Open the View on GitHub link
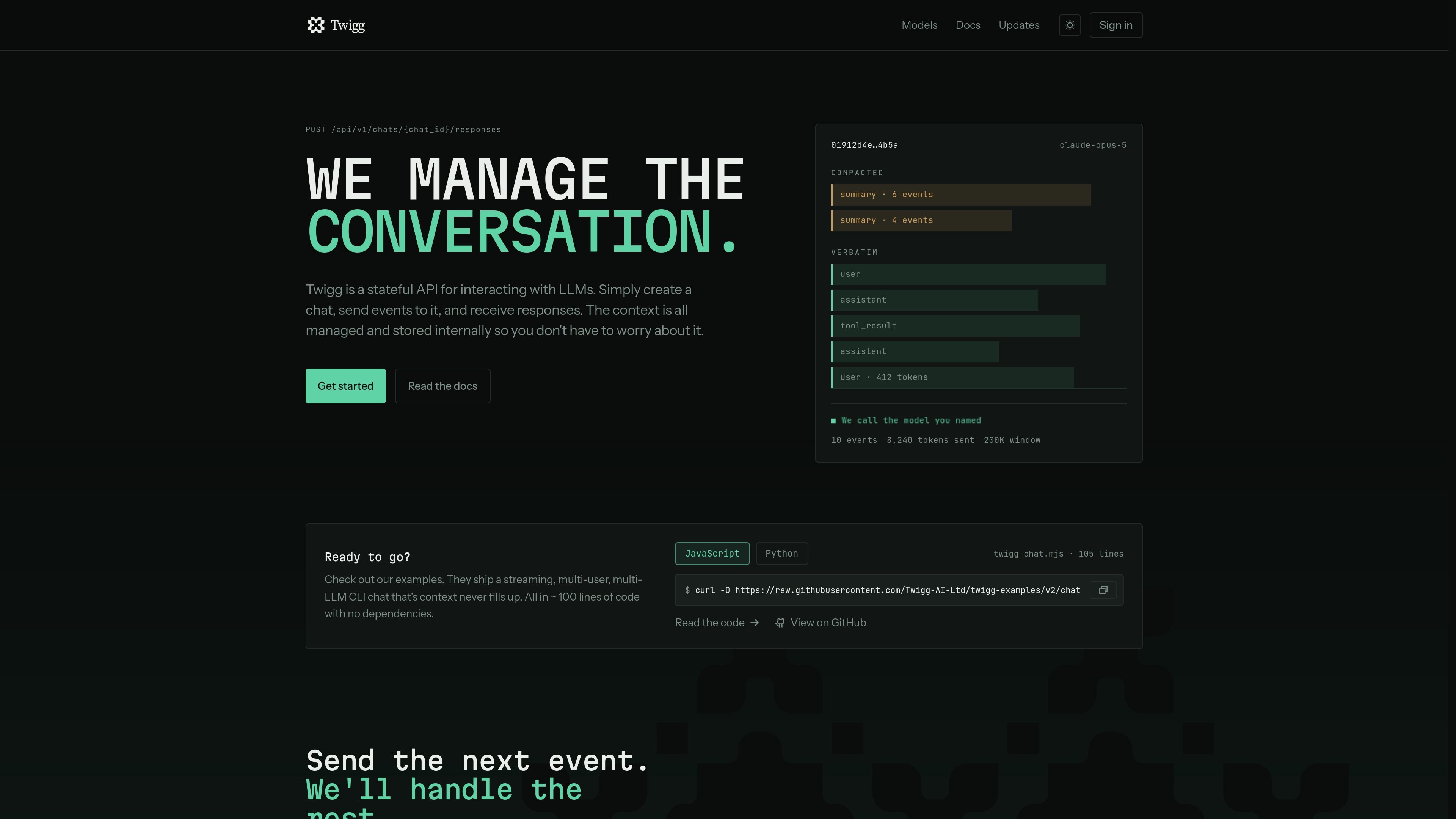This screenshot has width=1456, height=819. [x=820, y=622]
